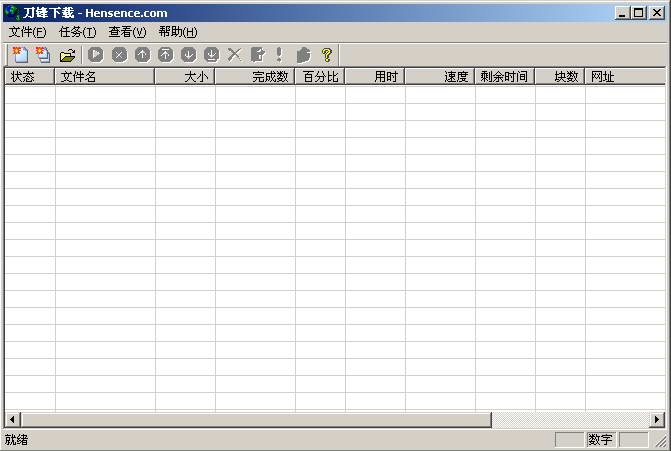Click the horizontal scrollbar right arrow
Viewport: 671px width, 451px height.
(x=657, y=419)
